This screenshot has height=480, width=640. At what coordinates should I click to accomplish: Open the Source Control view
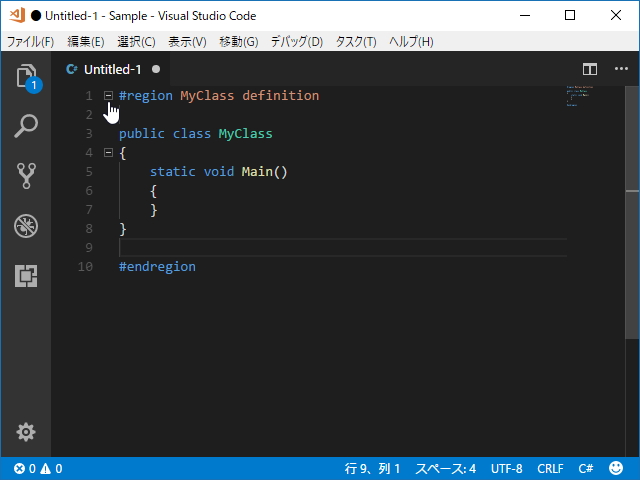(26, 176)
